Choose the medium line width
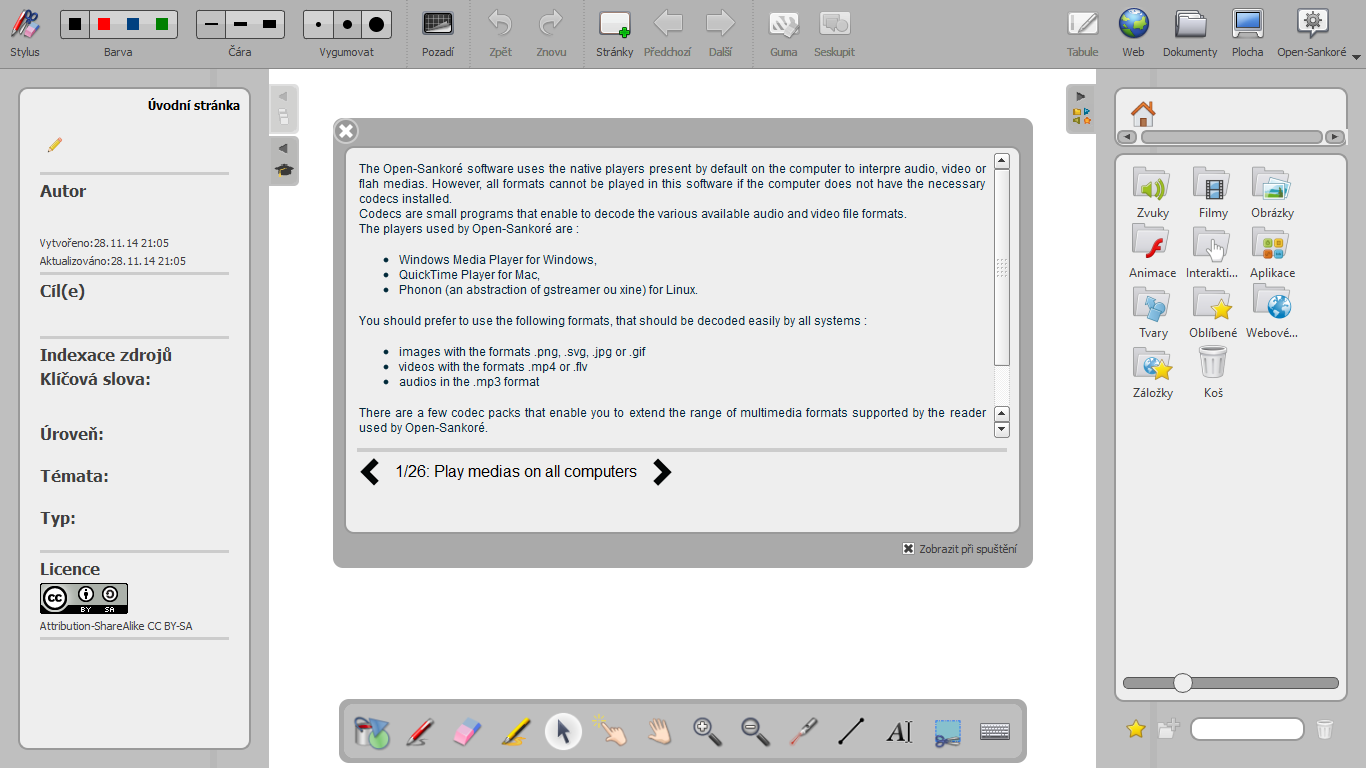Screen dimensions: 1366x768 (x=240, y=24)
